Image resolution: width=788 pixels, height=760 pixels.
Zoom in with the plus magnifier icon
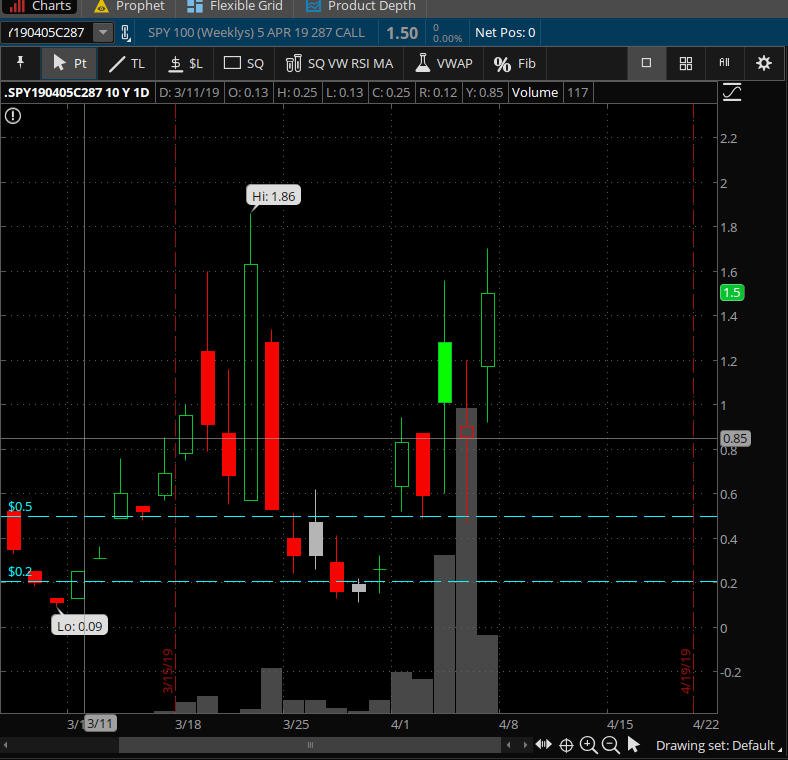pyautogui.click(x=588, y=745)
